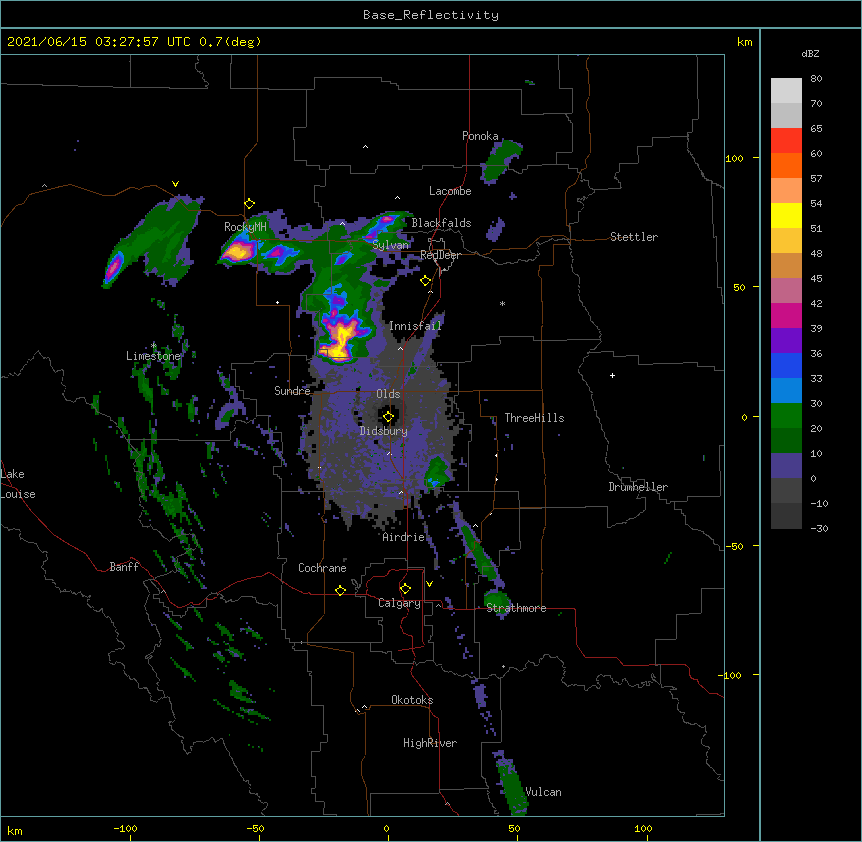This screenshot has width=862, height=842.
Task: Click the Didsbury label
Action: click(x=384, y=431)
